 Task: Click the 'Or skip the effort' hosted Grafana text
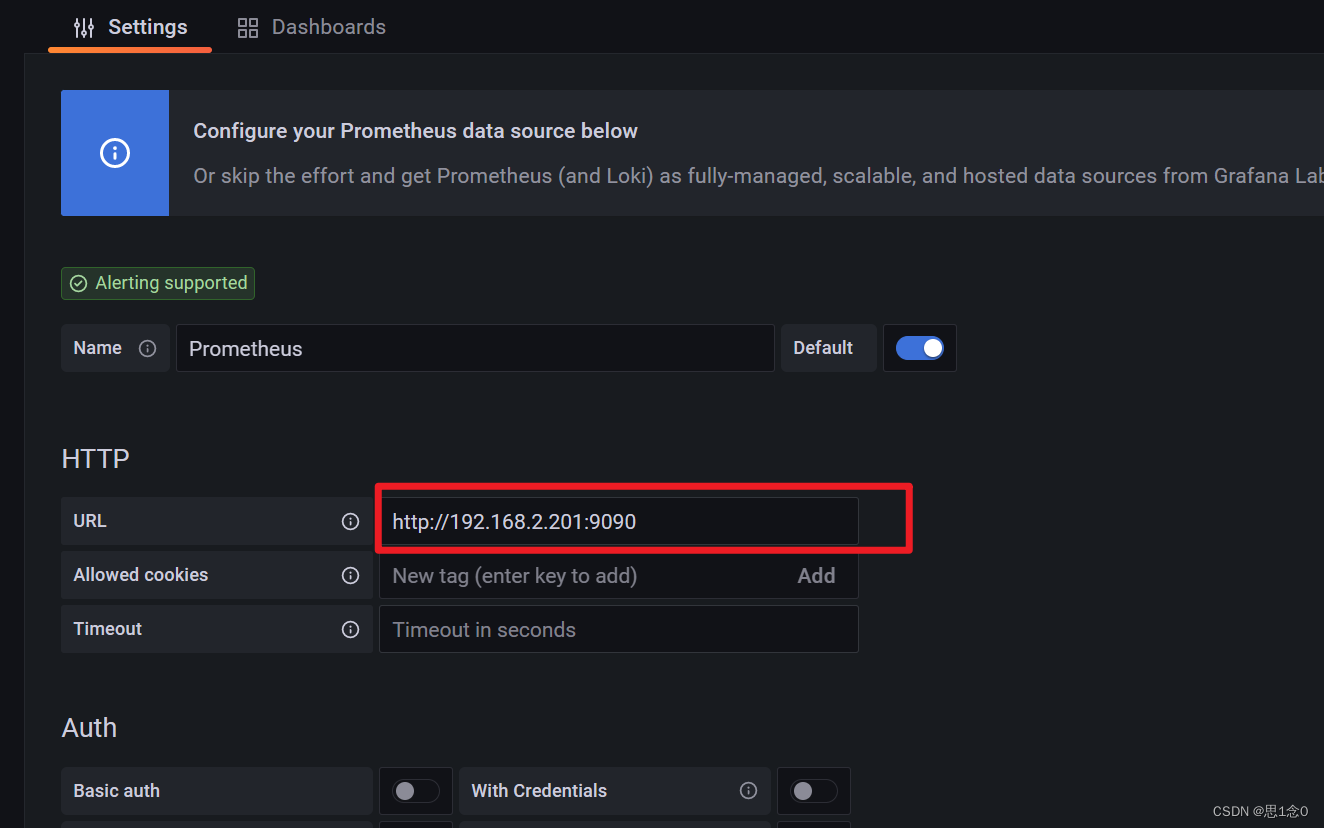(758, 176)
